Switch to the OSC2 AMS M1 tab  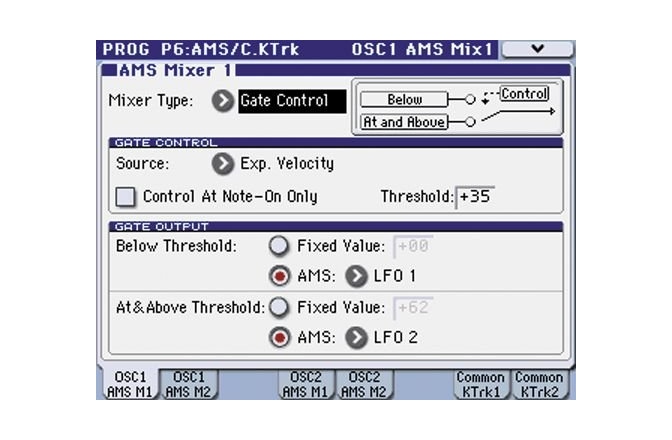306,384
